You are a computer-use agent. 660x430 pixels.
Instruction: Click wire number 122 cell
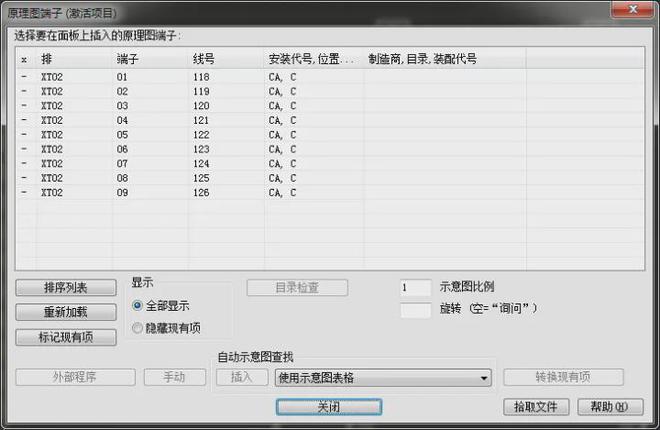201,135
